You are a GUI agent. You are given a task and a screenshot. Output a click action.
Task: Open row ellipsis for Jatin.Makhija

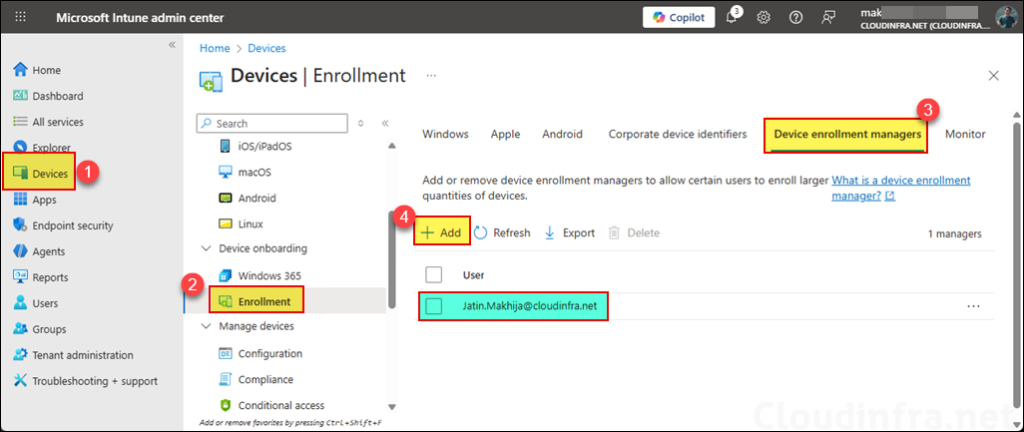[x=974, y=306]
